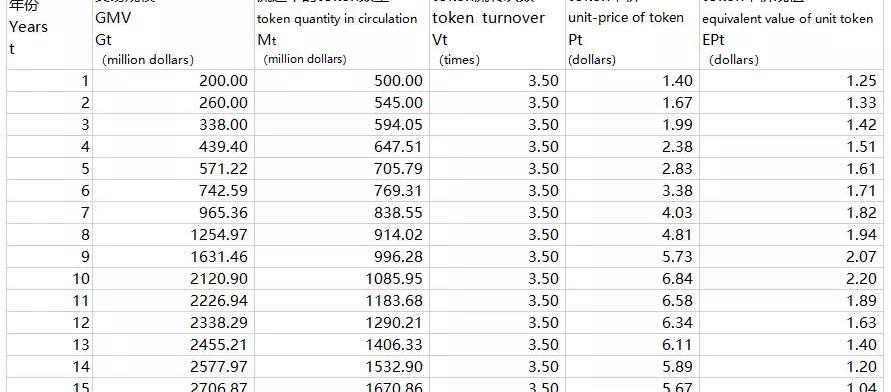The height and width of the screenshot is (392, 891).
Task: Select GMV value 2120.90
Action: [x=173, y=278]
